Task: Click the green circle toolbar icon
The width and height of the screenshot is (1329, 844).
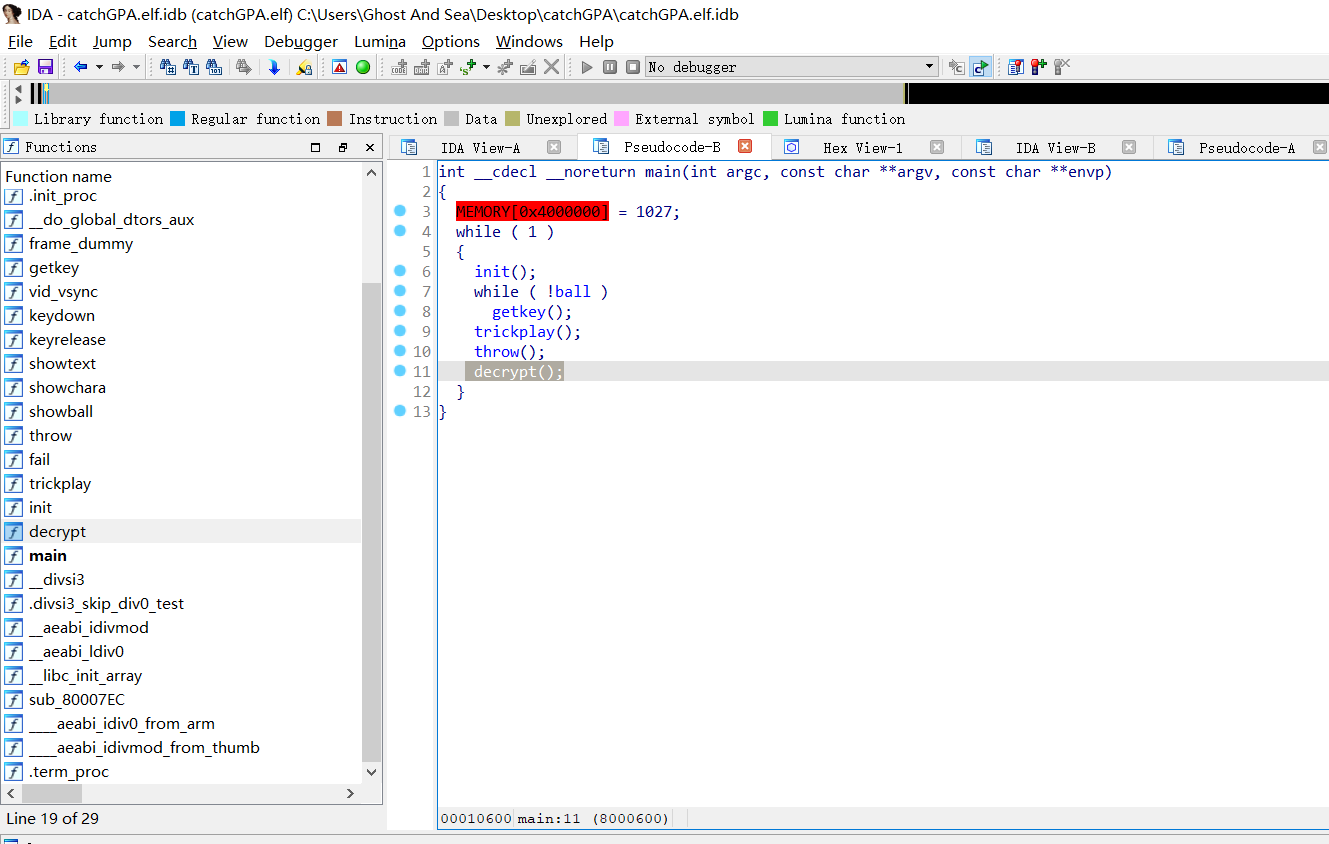Action: click(x=363, y=67)
